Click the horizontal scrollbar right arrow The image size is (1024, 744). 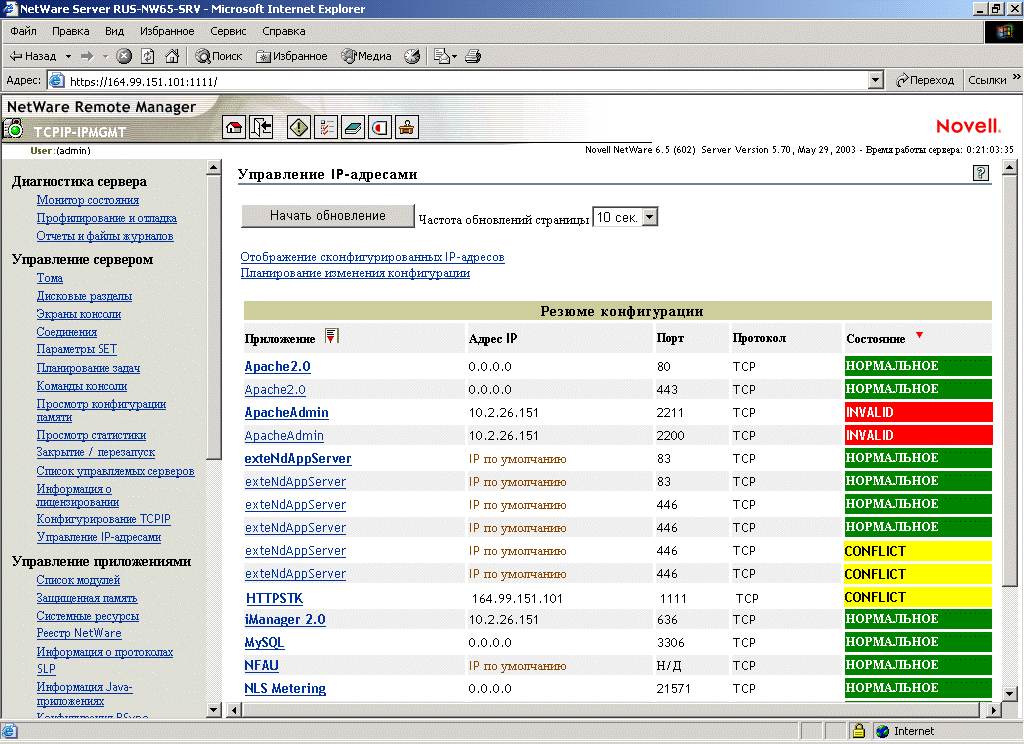[x=993, y=709]
